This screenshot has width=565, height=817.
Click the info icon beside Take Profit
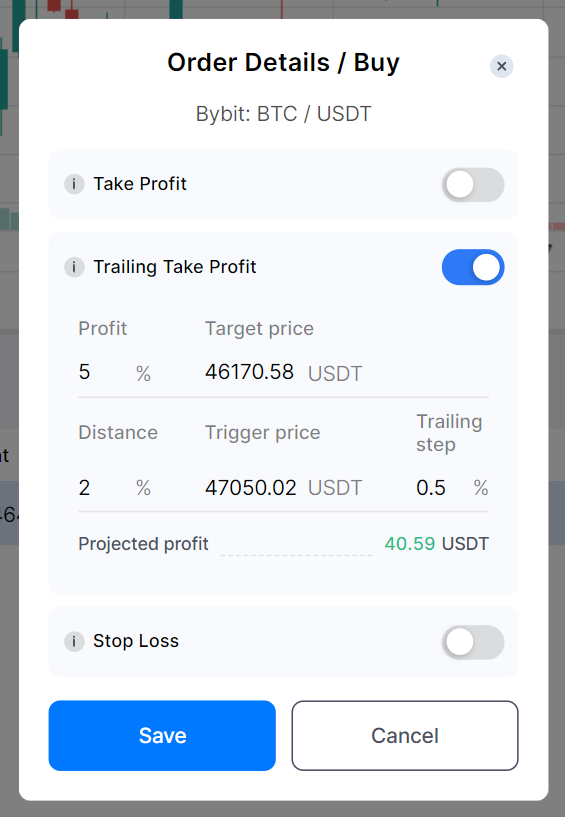coord(74,184)
